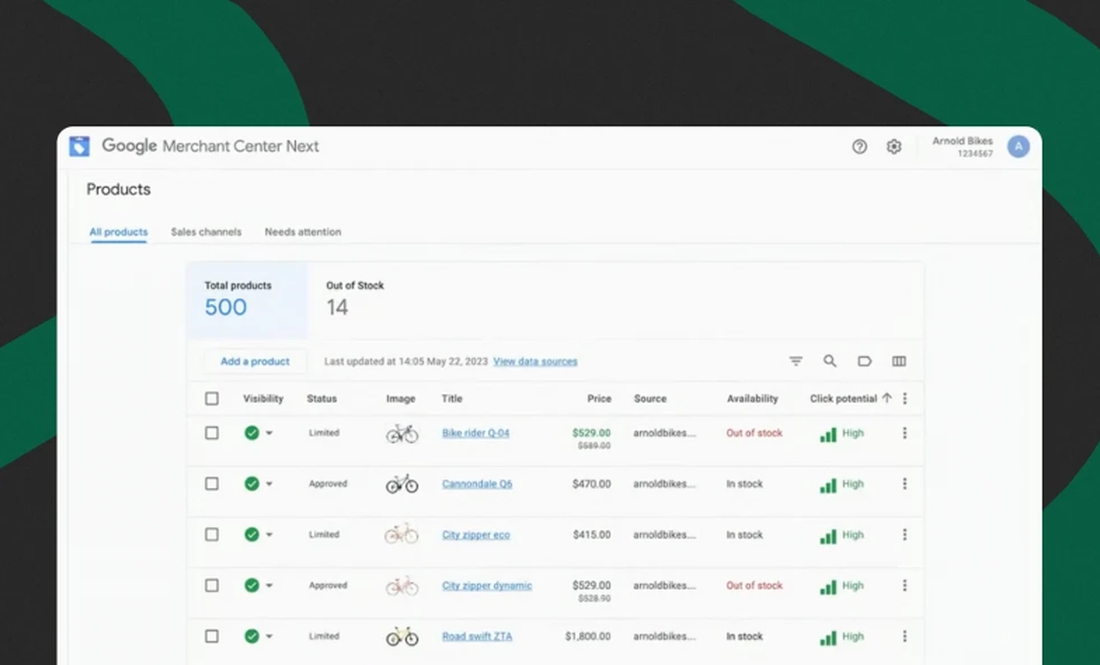Open the View data sources link
The width and height of the screenshot is (1100, 665).
tap(535, 361)
